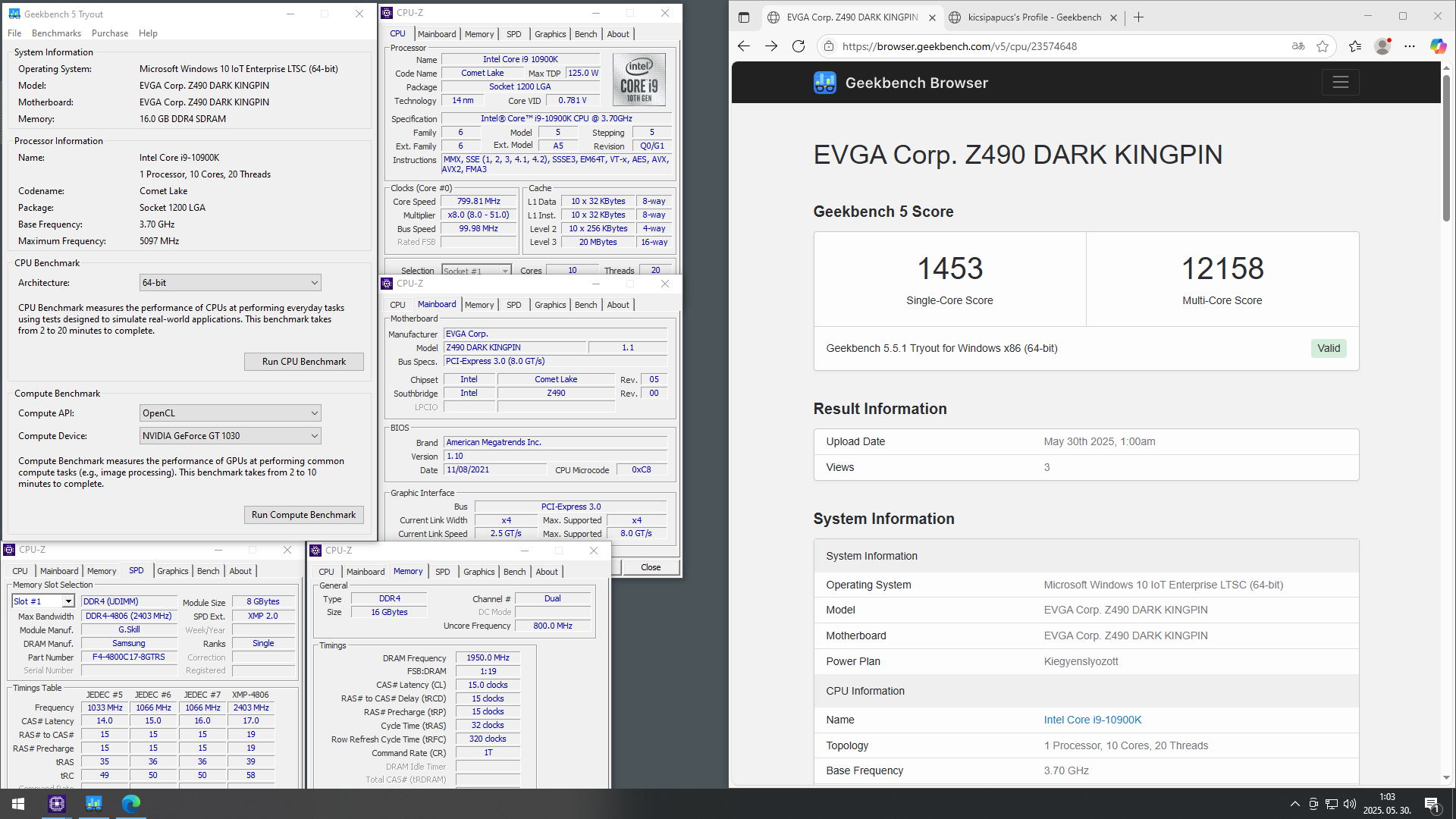The image size is (1456, 819).
Task: Show hidden system tray icons
Action: click(1294, 804)
